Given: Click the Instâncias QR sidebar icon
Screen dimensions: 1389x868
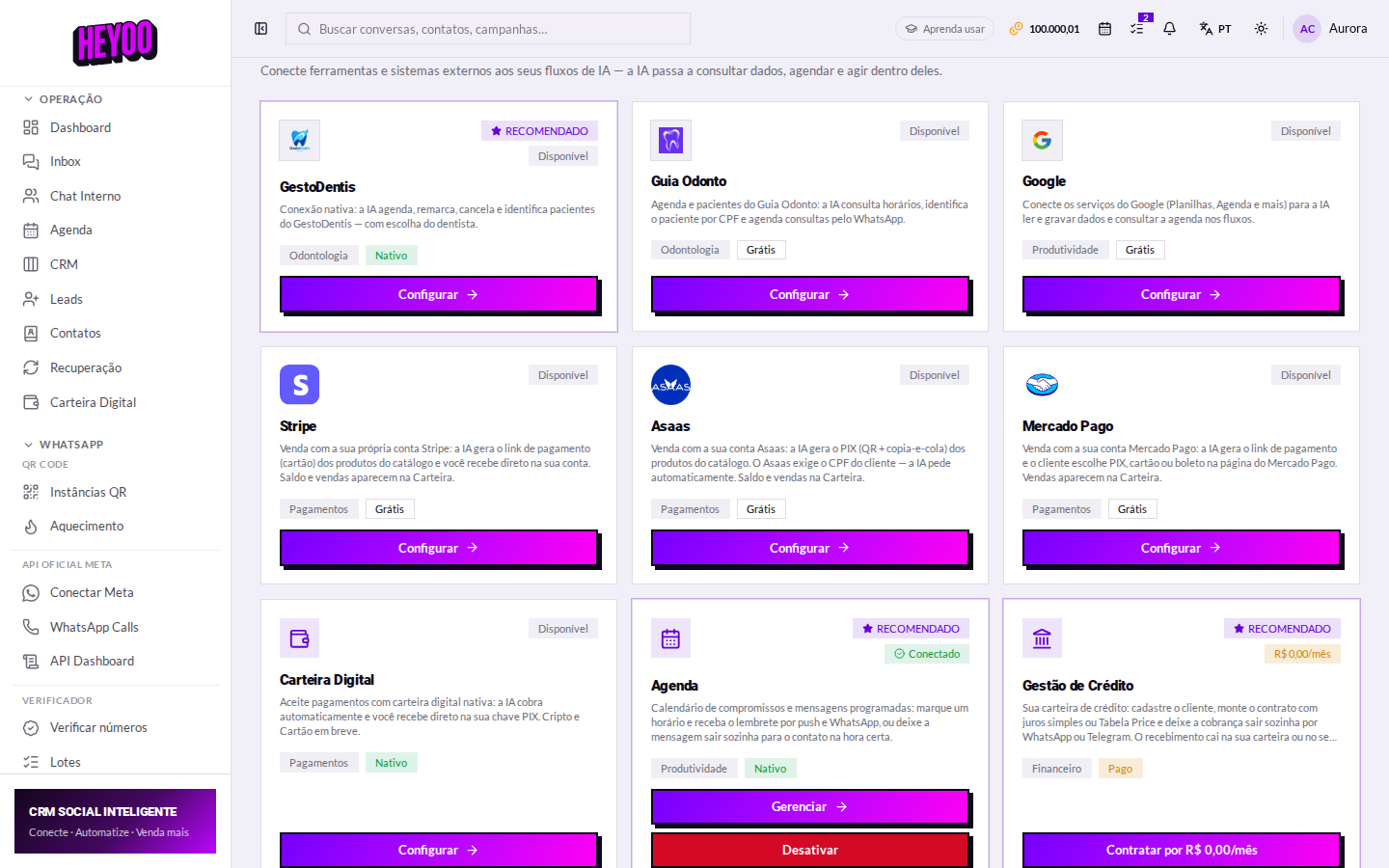Looking at the screenshot, I should tap(31, 492).
